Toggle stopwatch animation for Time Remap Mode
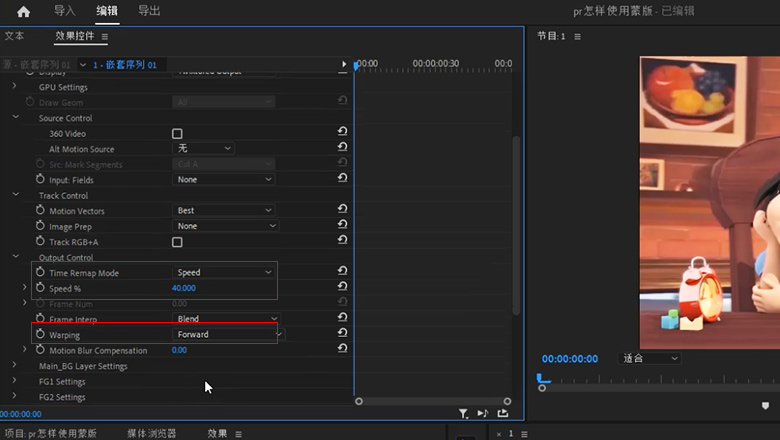 coord(41,273)
